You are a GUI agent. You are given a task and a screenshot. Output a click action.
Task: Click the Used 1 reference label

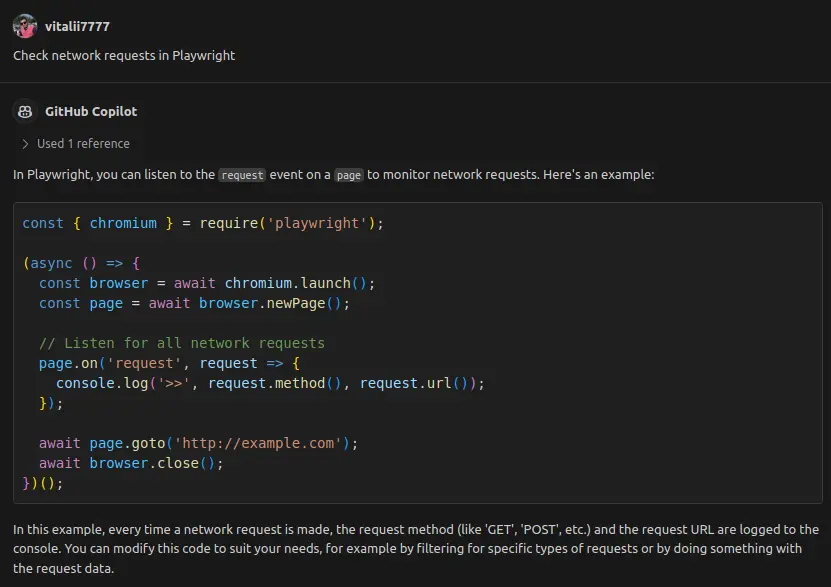click(x=83, y=144)
